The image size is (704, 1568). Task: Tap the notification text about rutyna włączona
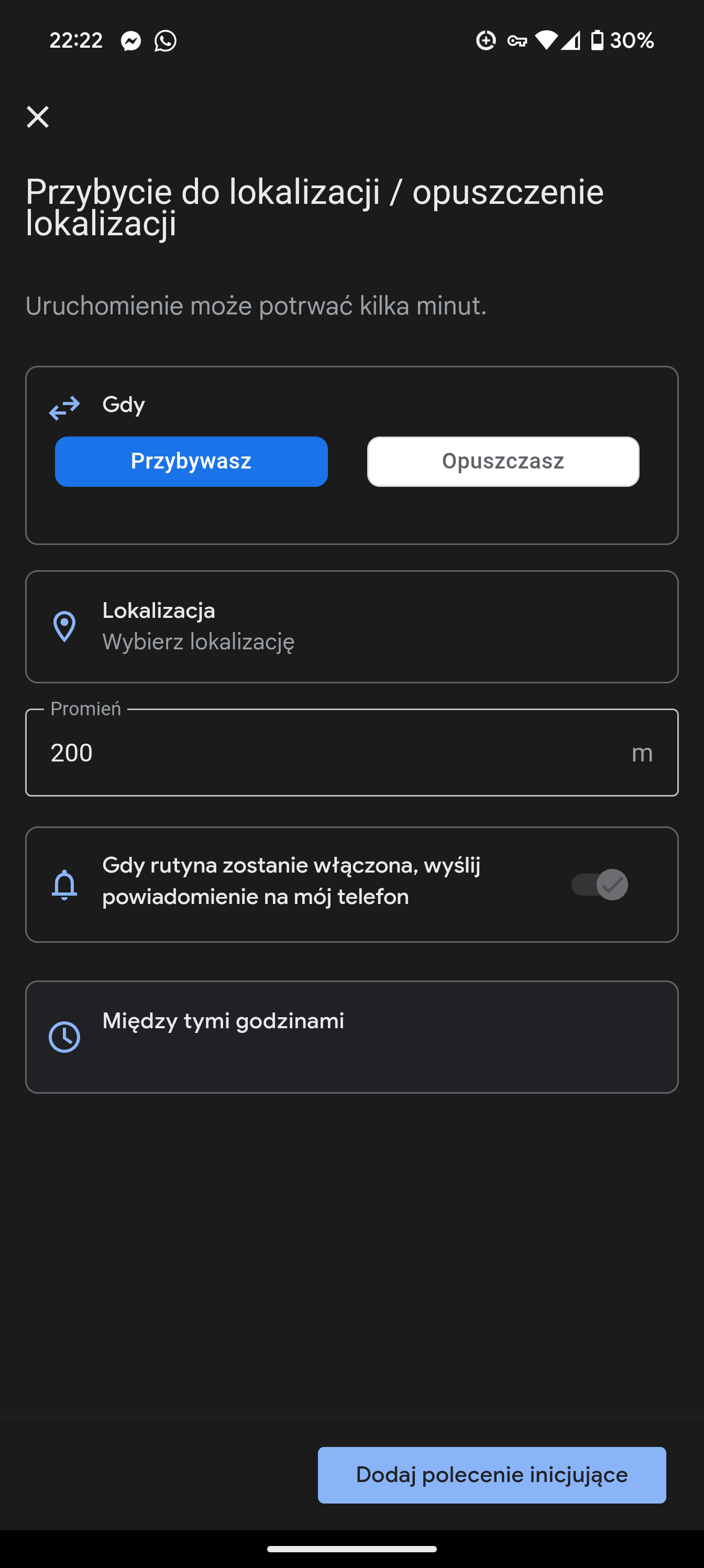pos(291,881)
